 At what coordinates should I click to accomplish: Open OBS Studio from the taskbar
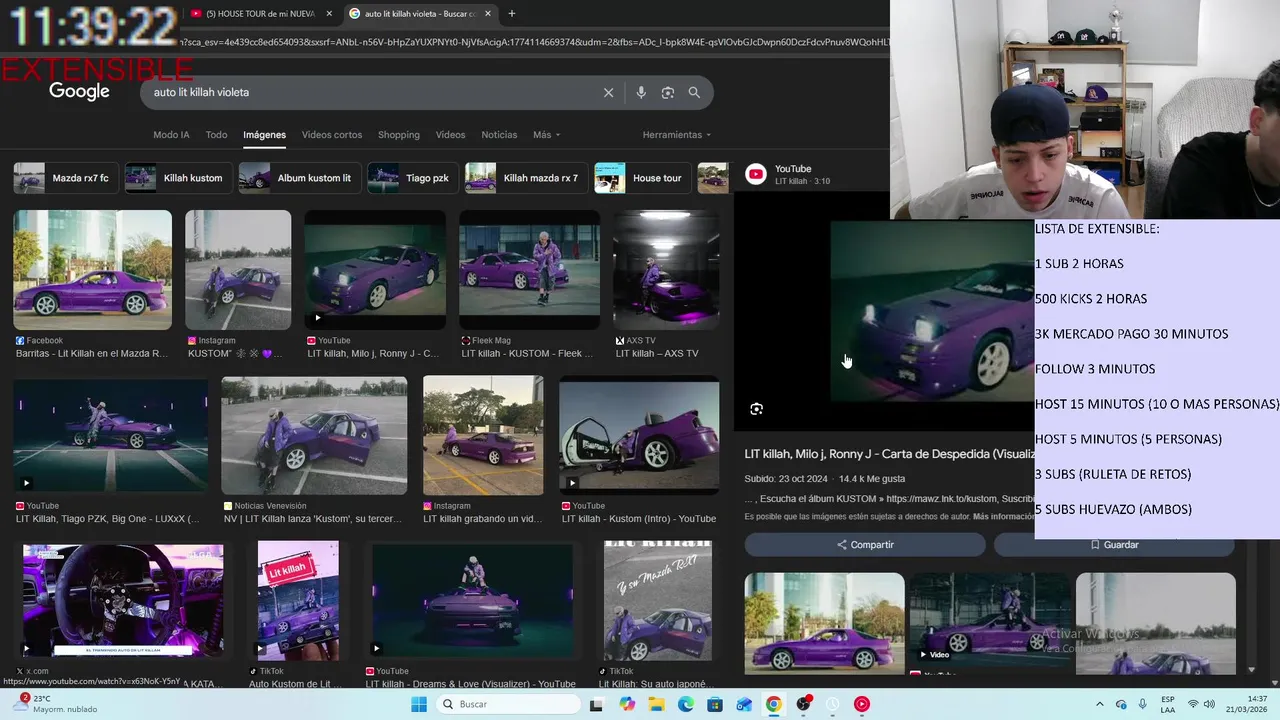803,704
